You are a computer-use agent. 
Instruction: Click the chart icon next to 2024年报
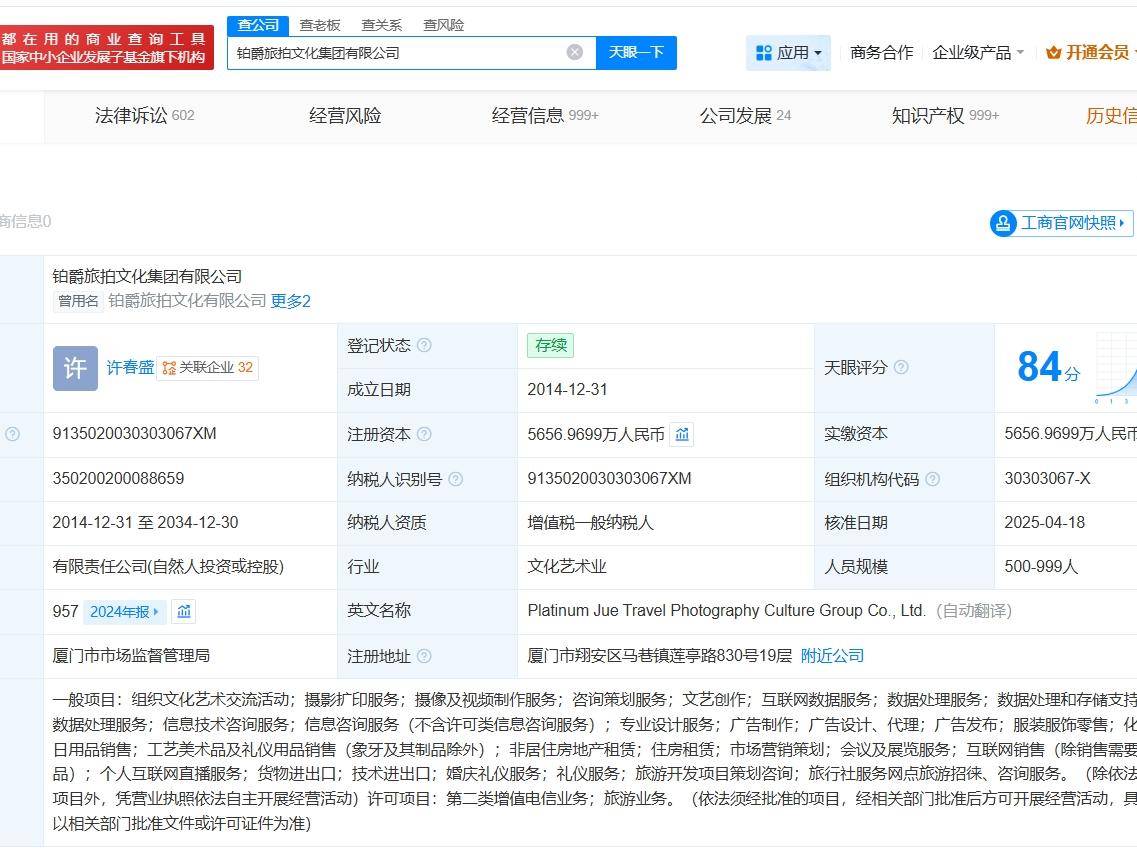pyautogui.click(x=184, y=611)
